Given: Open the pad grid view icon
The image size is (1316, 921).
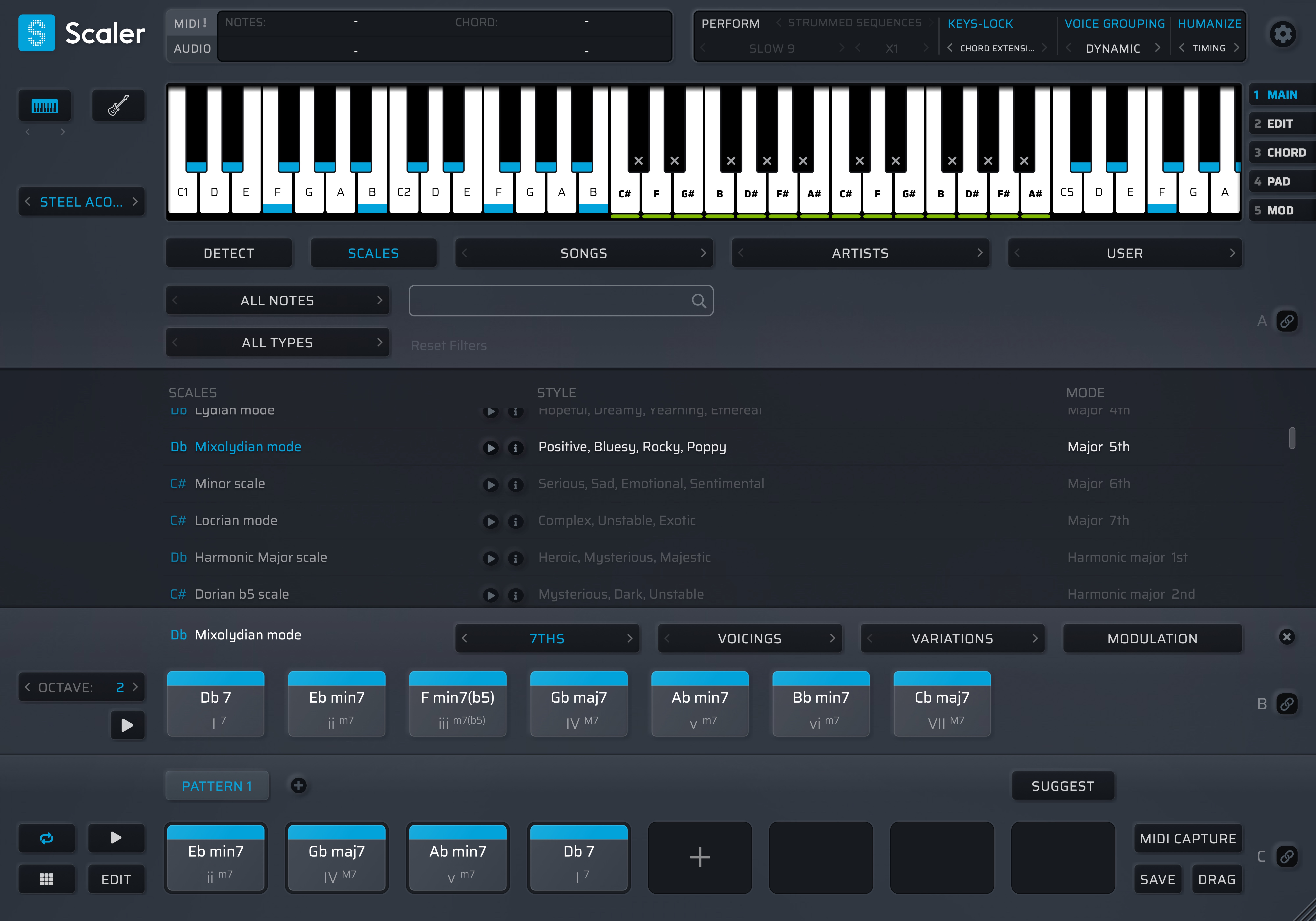Looking at the screenshot, I should point(46,879).
